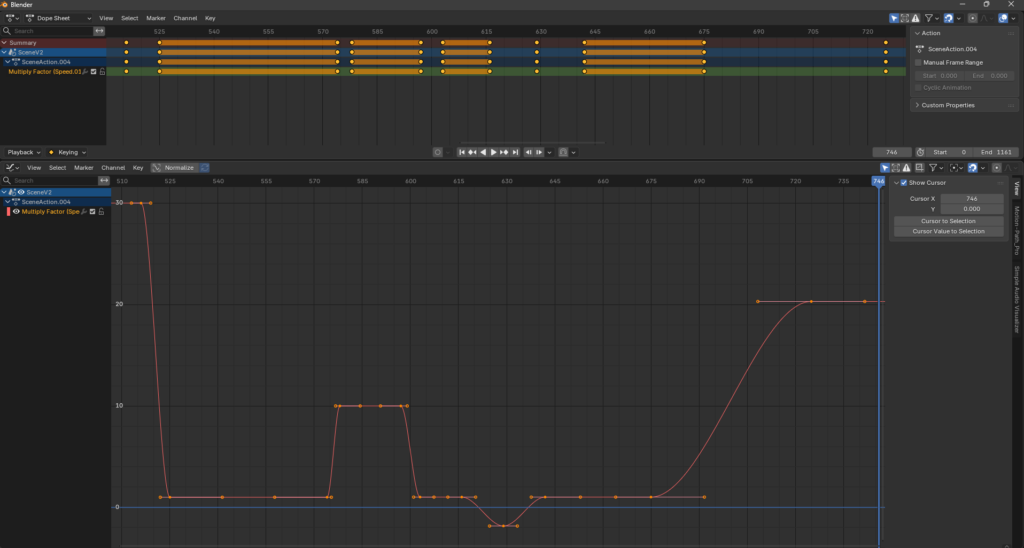
Task: Click the Start frame field
Action: point(950,152)
